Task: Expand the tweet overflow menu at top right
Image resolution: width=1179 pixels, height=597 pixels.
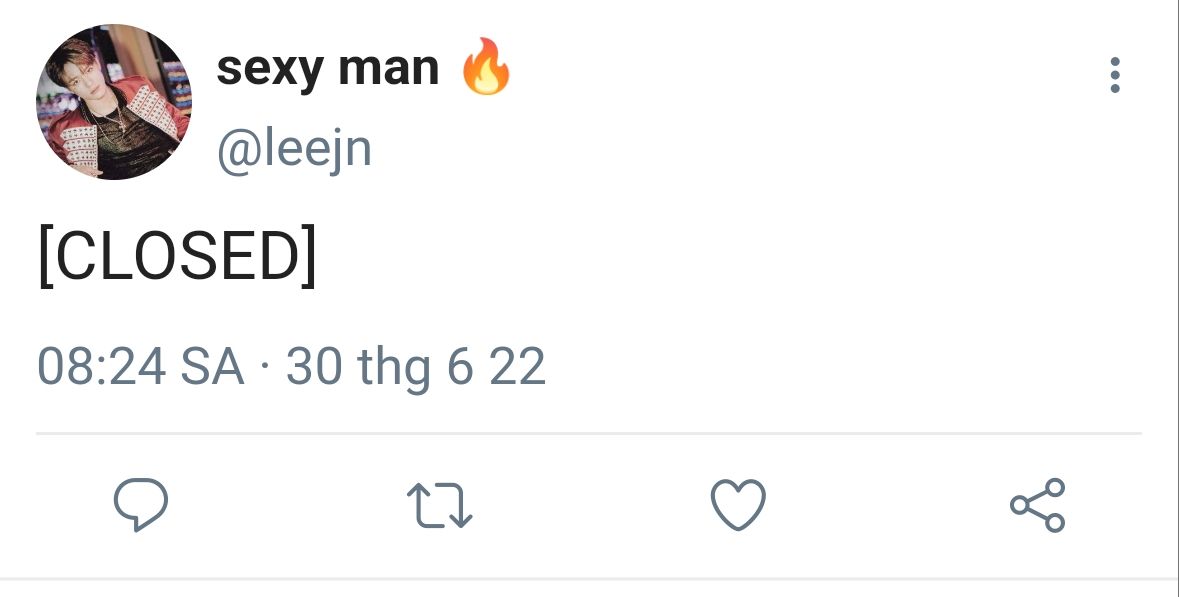Action: tap(1114, 74)
